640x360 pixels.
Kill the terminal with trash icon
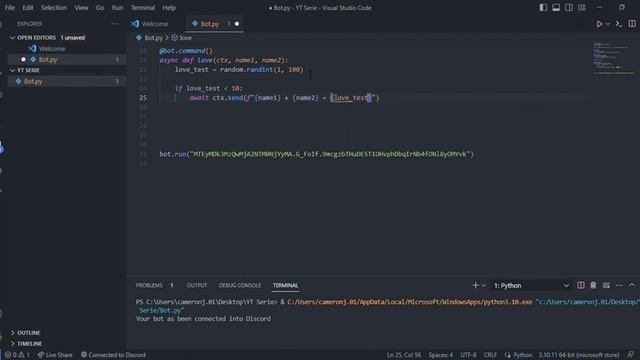click(x=593, y=285)
